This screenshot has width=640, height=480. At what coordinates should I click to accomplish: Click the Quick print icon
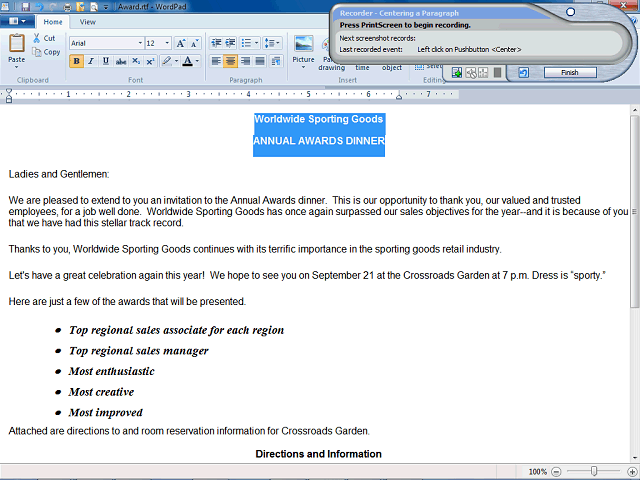coord(67,7)
